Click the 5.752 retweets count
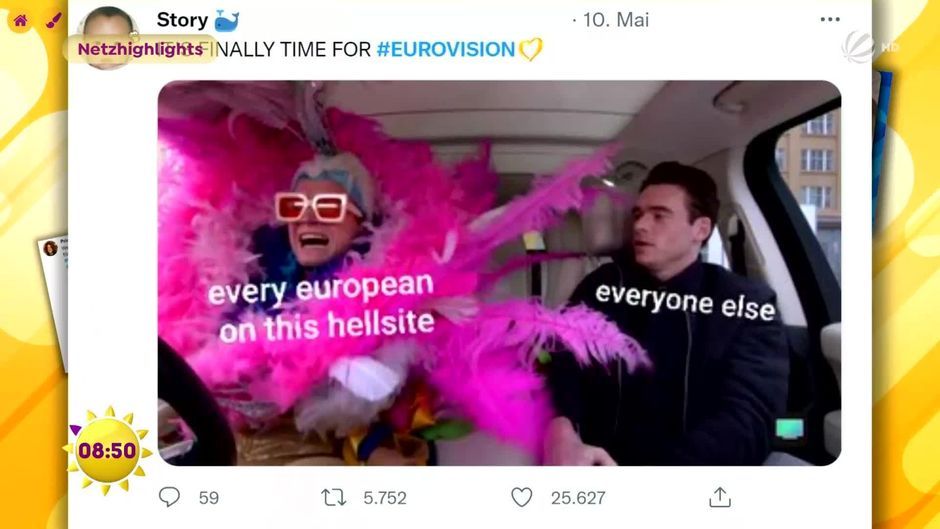The image size is (940, 529). coord(385,498)
